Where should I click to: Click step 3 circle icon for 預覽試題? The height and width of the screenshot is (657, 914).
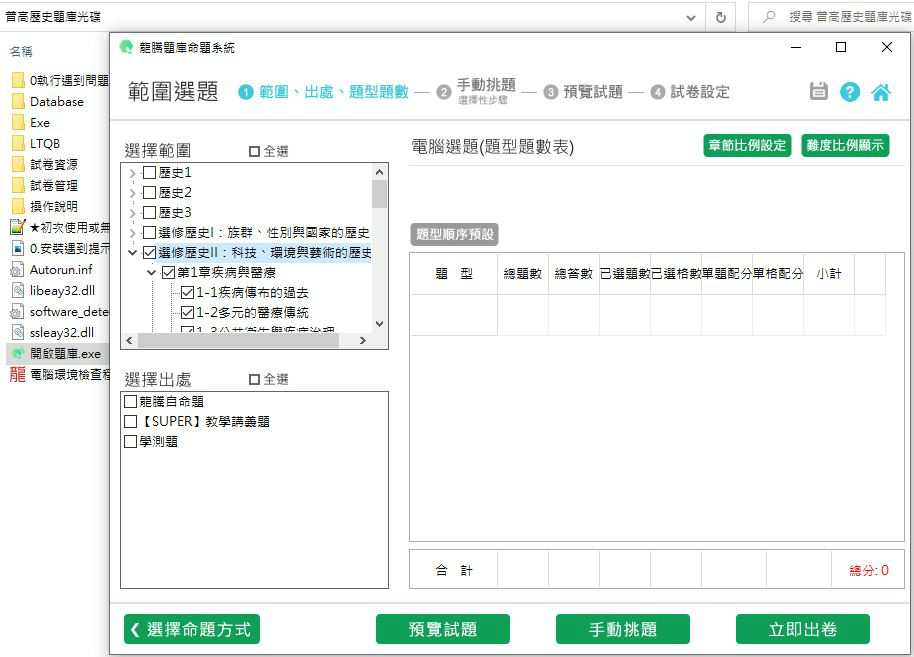tap(550, 92)
